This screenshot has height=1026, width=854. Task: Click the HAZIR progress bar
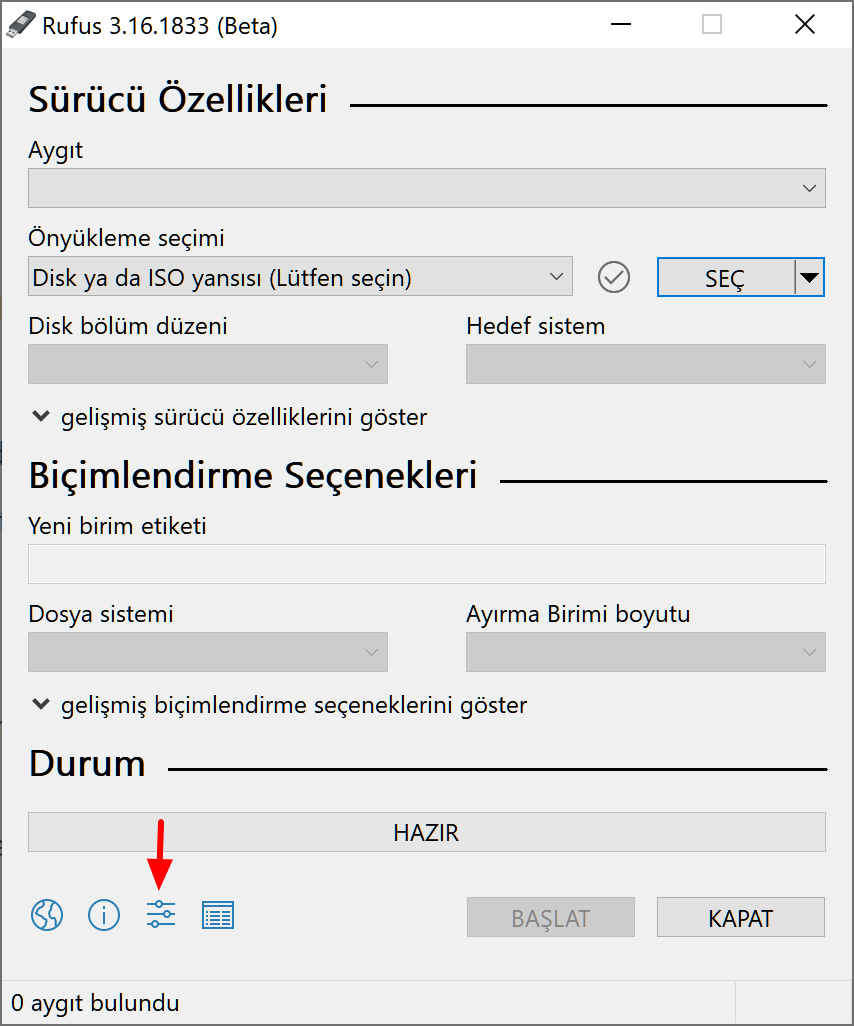coord(427,832)
